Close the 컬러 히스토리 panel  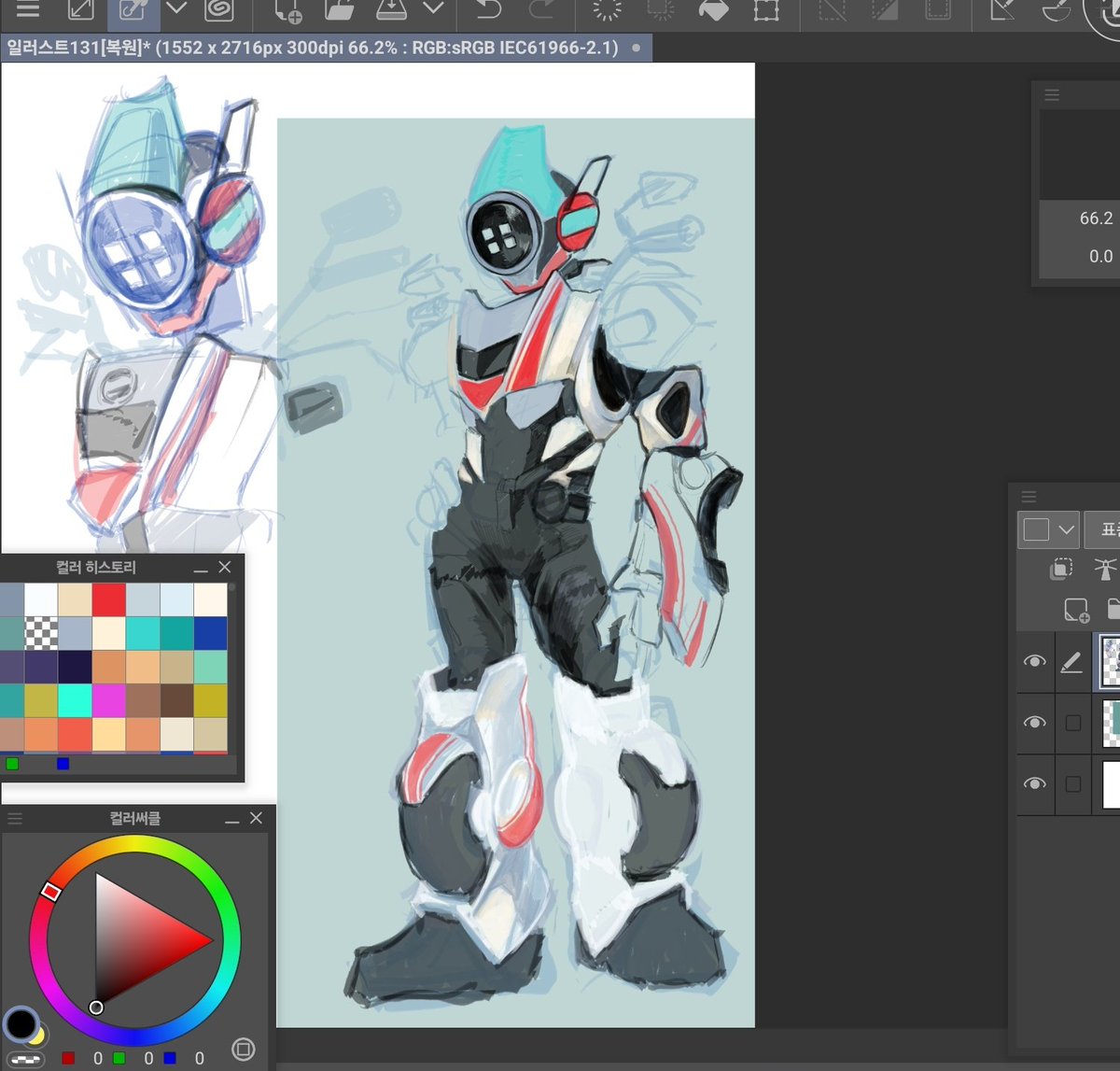click(x=225, y=567)
